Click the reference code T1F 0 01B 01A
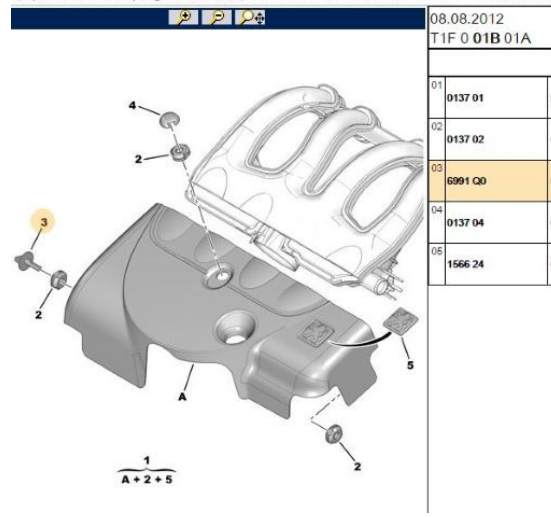This screenshot has width=551, height=517. pos(480,38)
